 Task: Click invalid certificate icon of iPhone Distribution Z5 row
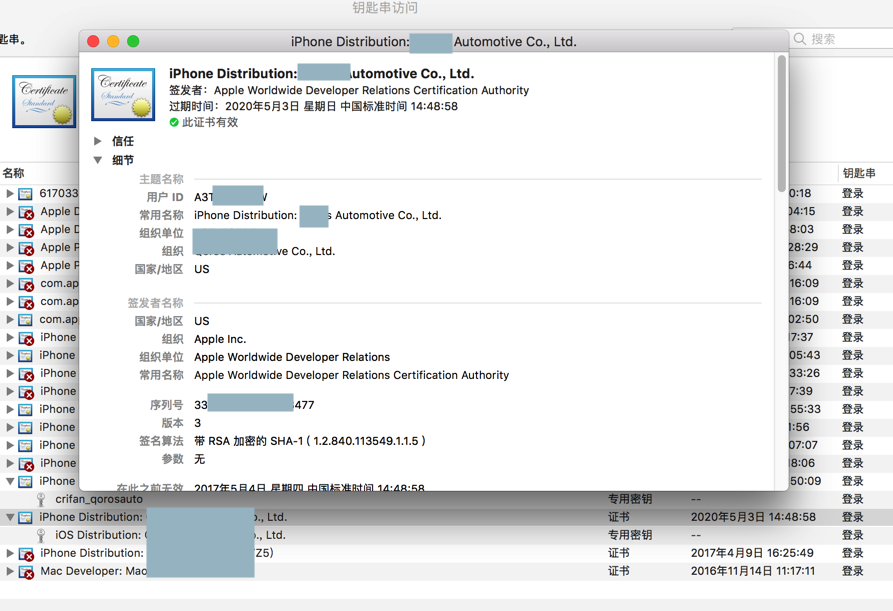tap(26, 553)
